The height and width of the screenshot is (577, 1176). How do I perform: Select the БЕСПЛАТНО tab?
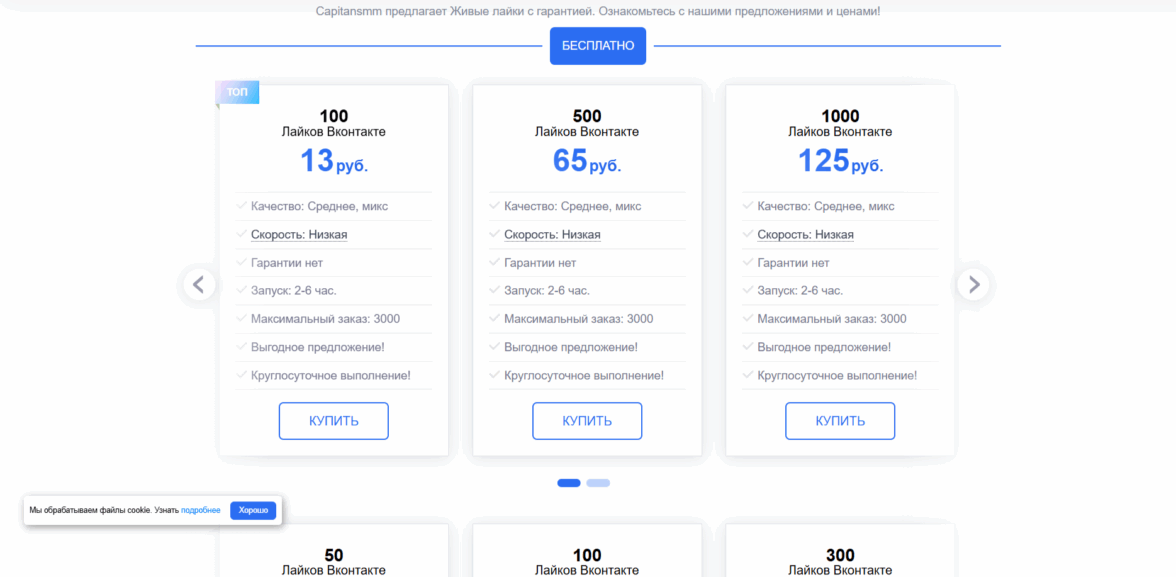[598, 46]
